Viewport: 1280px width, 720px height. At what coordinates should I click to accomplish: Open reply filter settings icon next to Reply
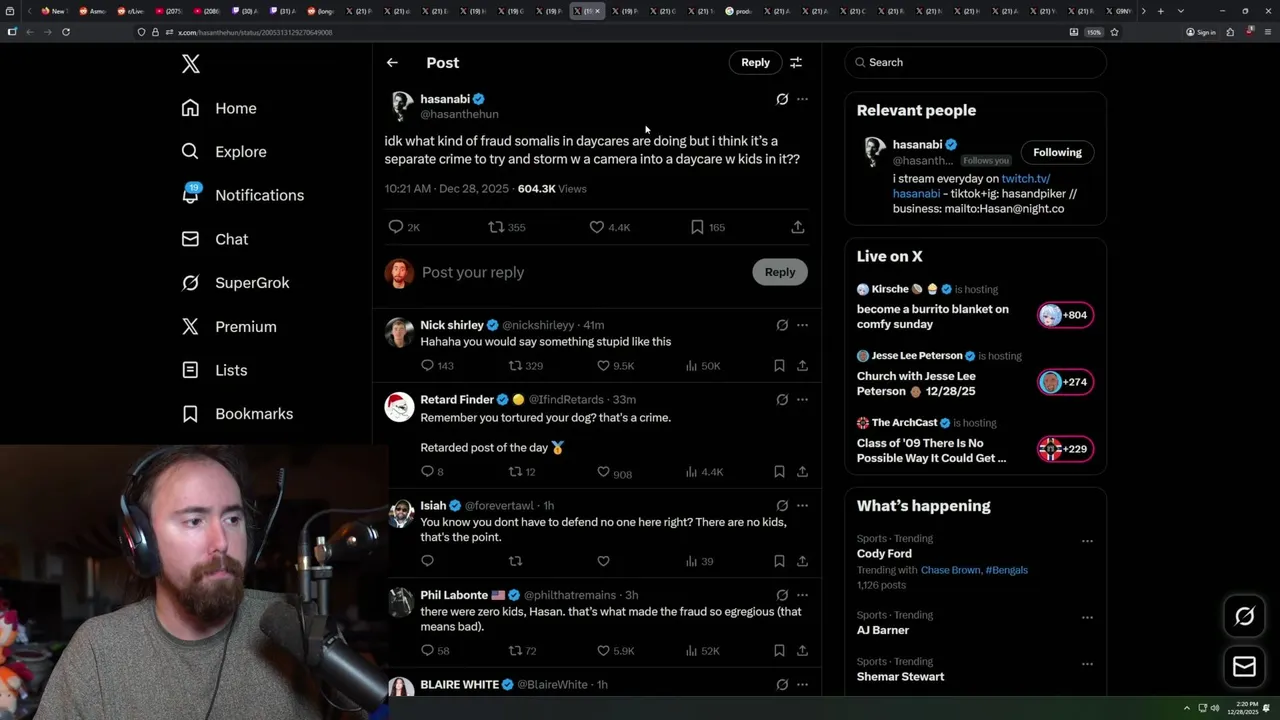(796, 62)
